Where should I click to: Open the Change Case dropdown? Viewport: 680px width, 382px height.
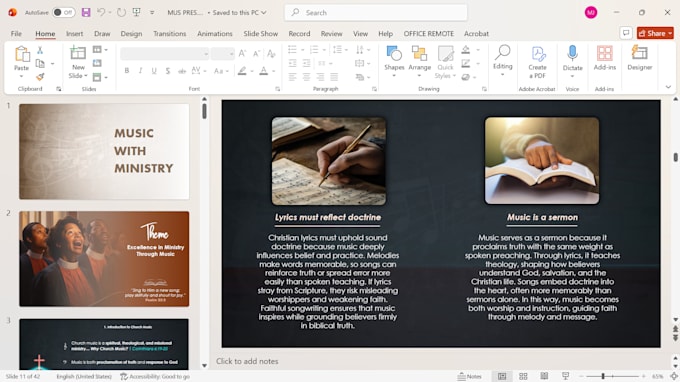(221, 71)
